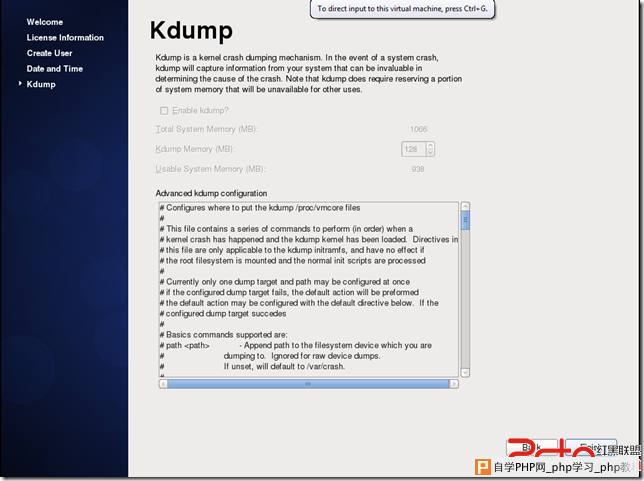Select License Information in sidebar
The height and width of the screenshot is (481, 644).
tap(65, 38)
